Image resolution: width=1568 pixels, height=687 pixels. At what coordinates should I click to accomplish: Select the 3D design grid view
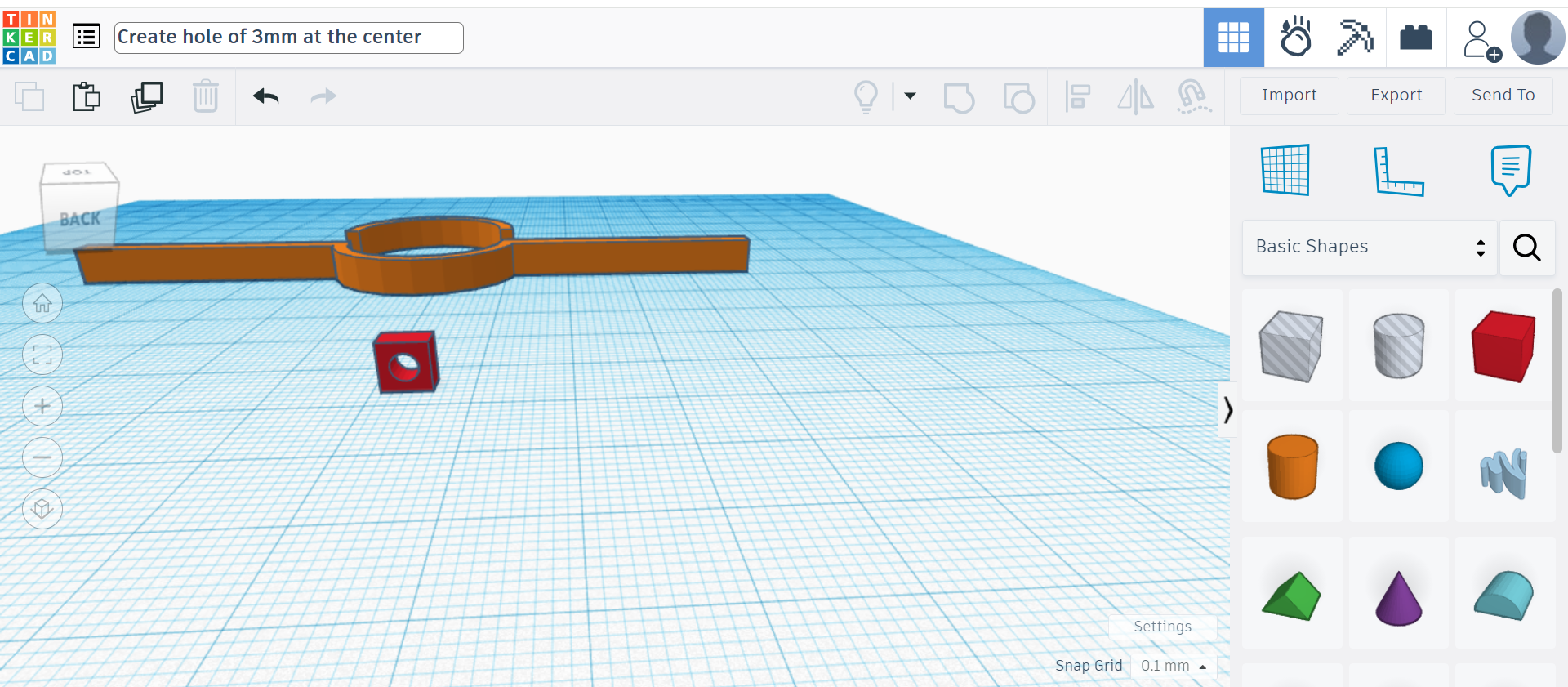[1233, 38]
